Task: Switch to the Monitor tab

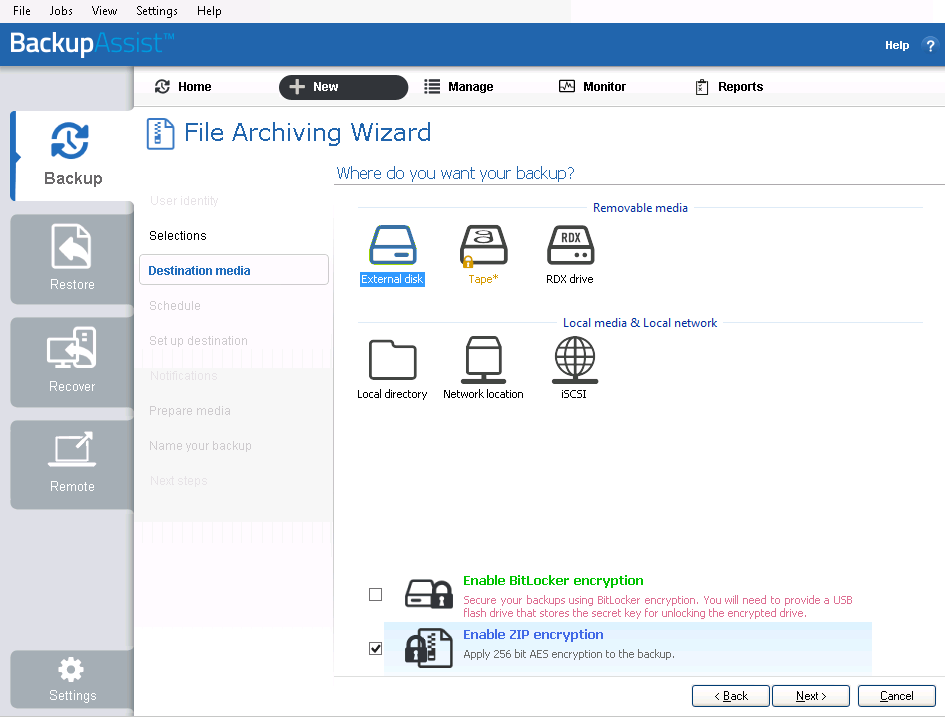Action: [592, 87]
